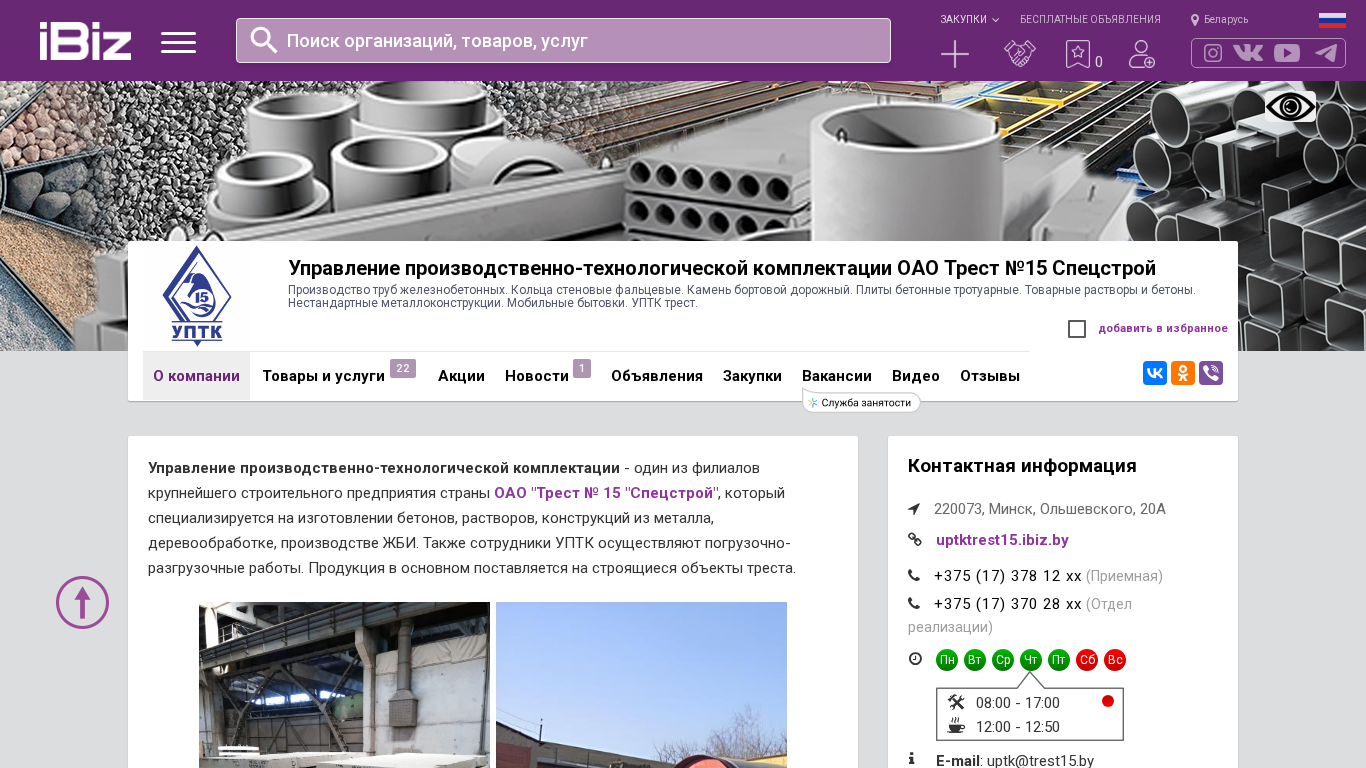Open user account registration icon

1142,54
